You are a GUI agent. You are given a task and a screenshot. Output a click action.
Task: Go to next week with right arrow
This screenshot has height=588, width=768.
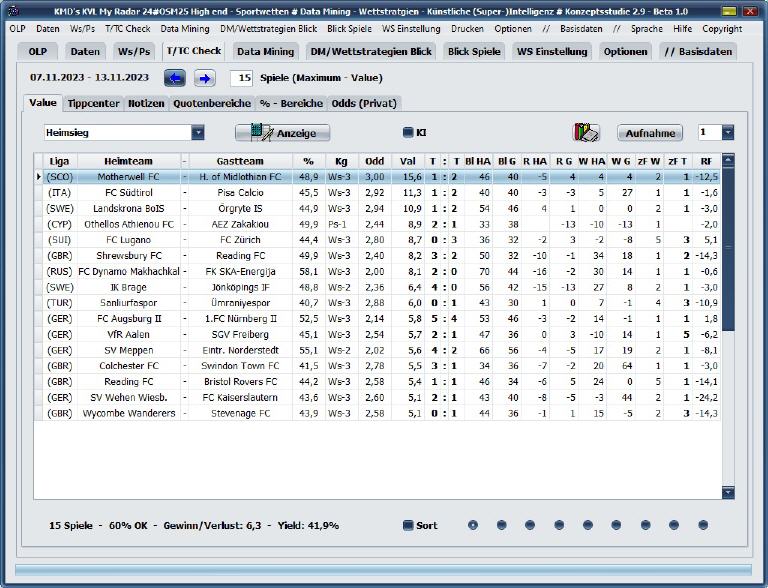click(205, 78)
